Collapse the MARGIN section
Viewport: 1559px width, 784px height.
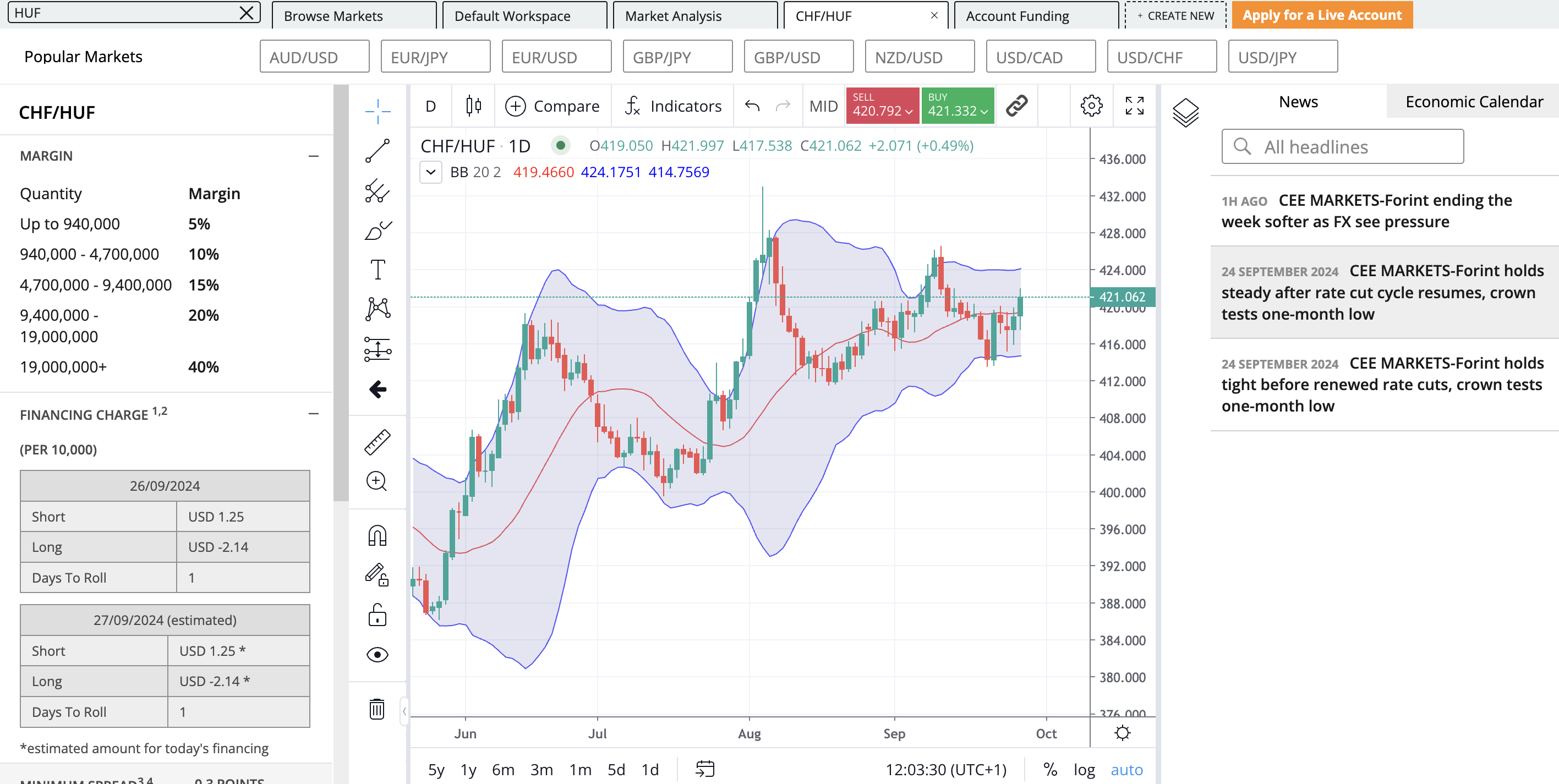(314, 156)
